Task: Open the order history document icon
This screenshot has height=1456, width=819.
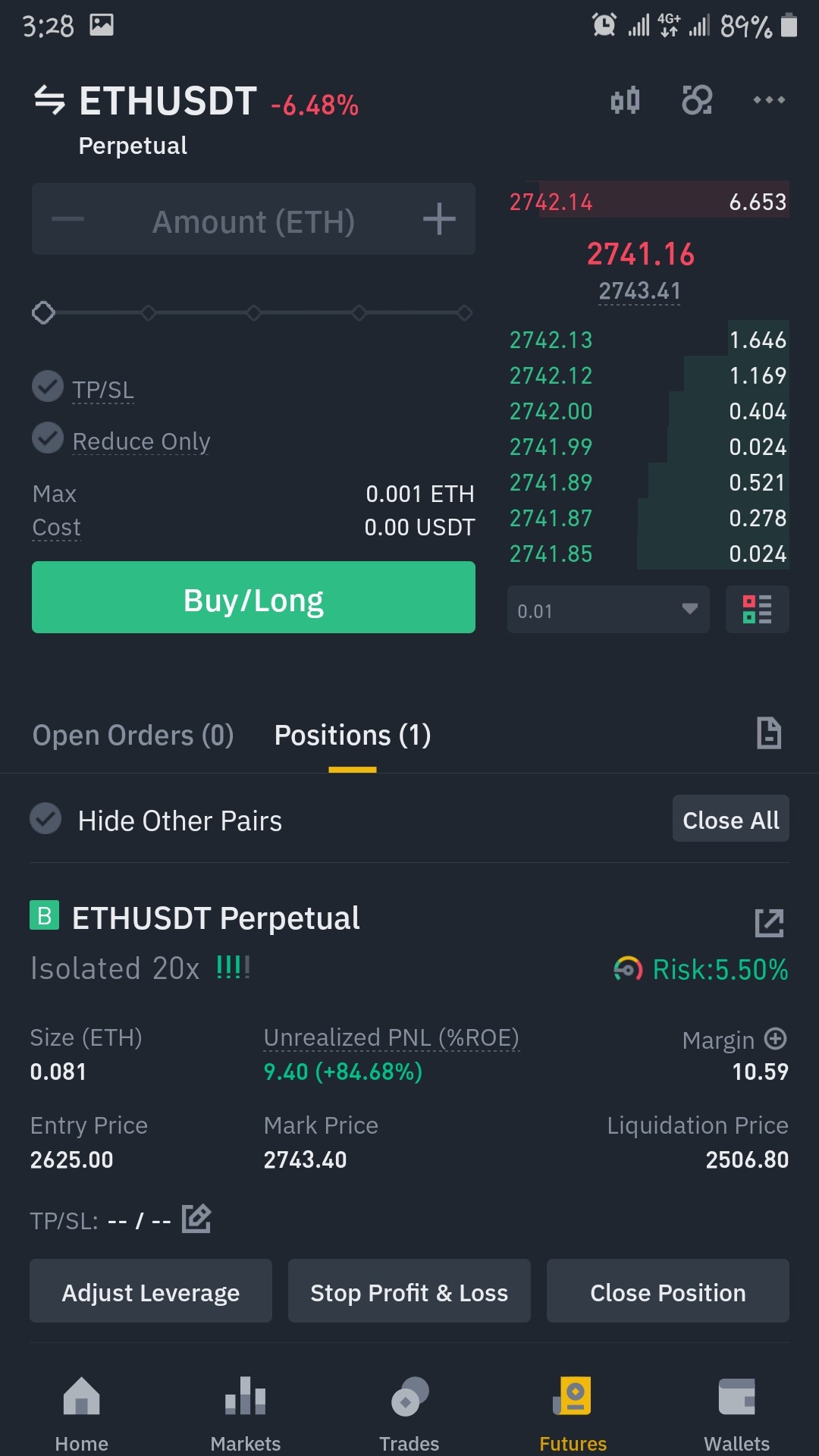Action: coord(769,733)
